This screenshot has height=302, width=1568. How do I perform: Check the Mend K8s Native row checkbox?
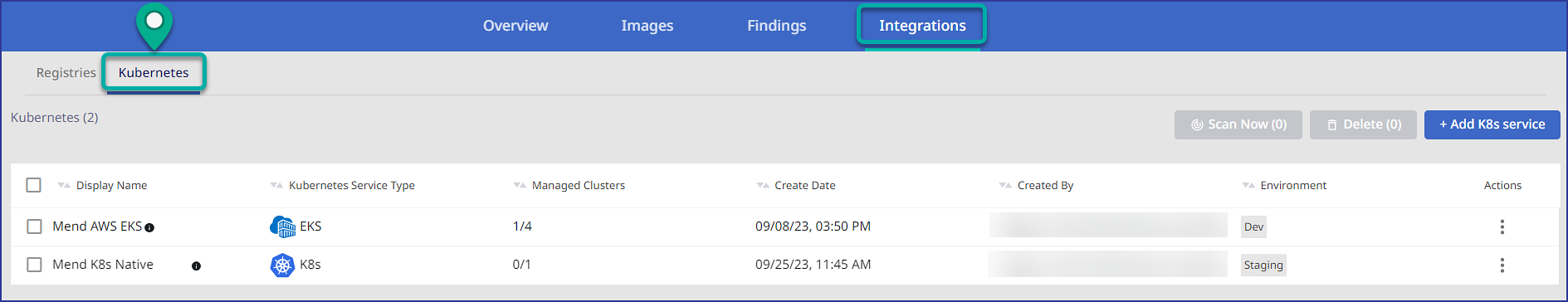tap(34, 265)
